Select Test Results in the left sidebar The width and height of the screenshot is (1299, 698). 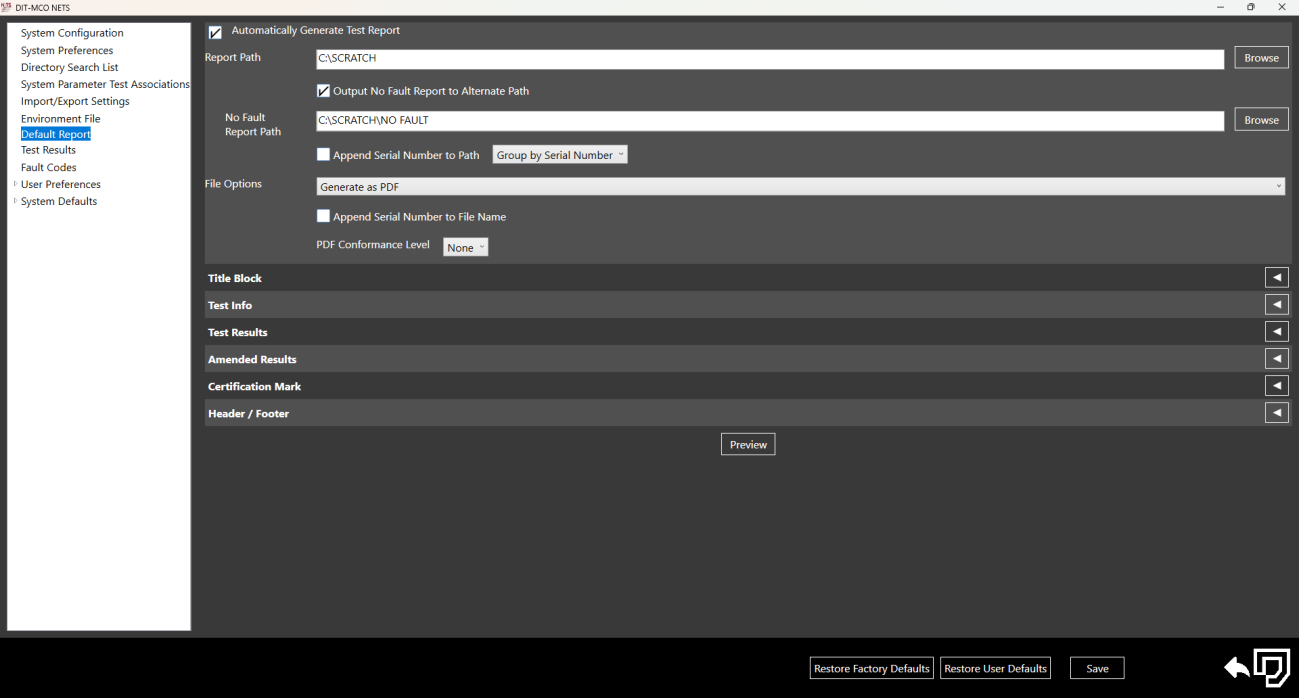[x=48, y=150]
